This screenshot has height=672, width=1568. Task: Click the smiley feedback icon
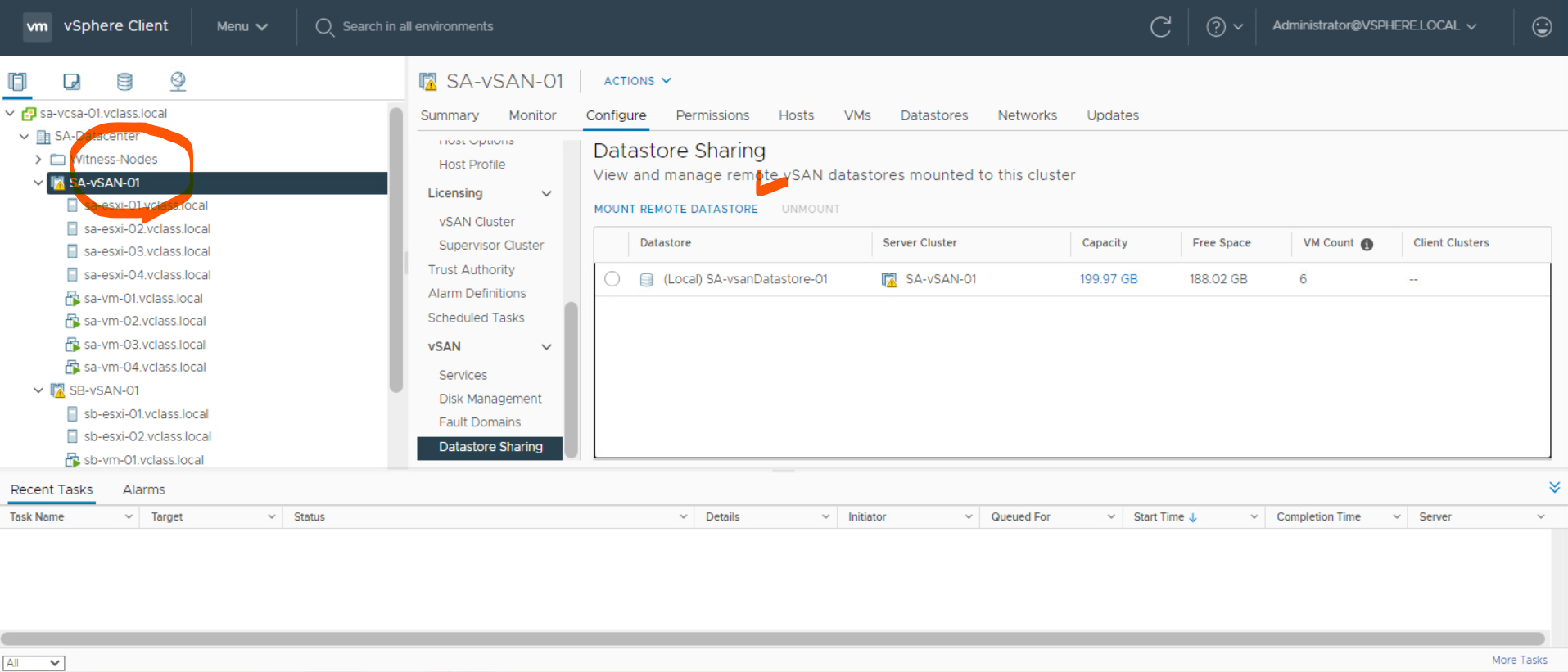pyautogui.click(x=1542, y=27)
